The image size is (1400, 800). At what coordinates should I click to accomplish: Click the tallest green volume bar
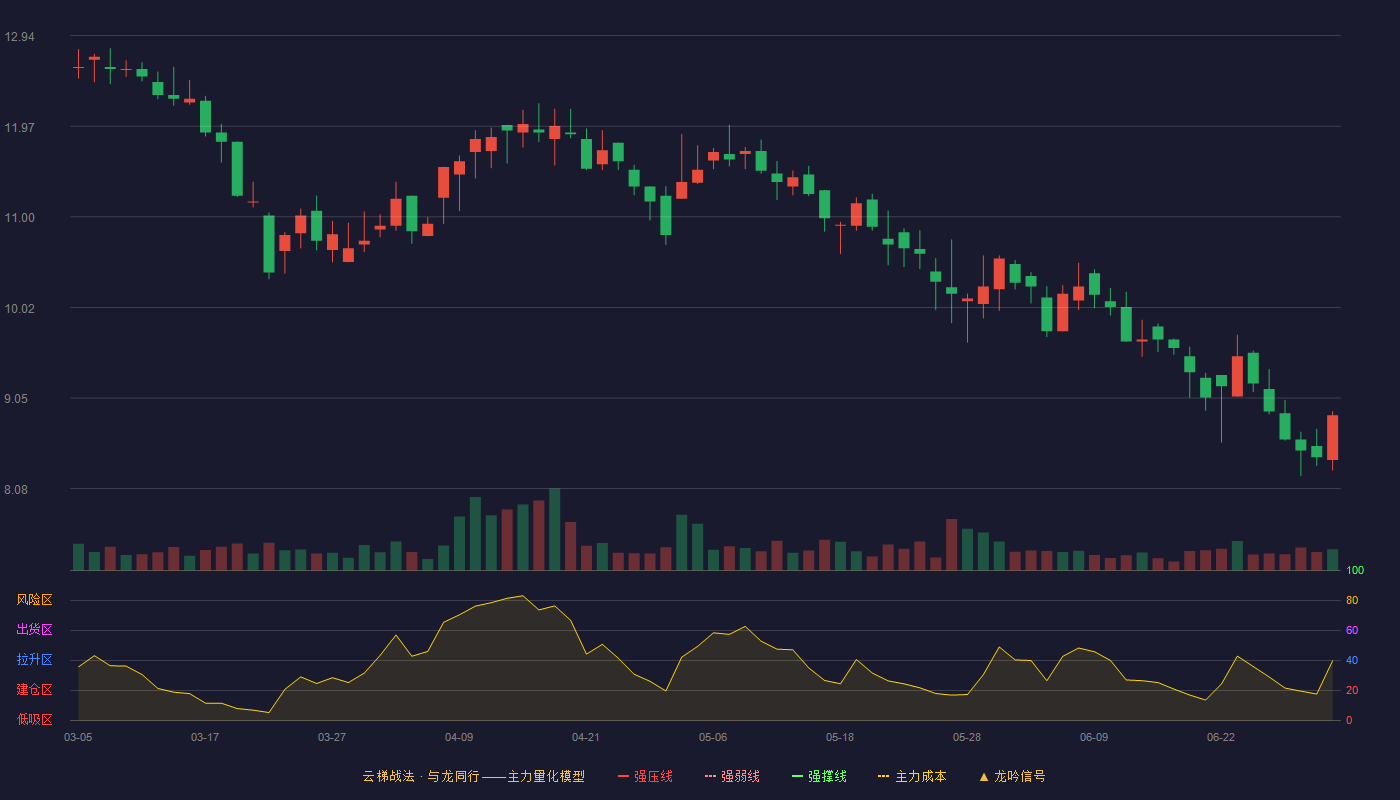pyautogui.click(x=555, y=529)
